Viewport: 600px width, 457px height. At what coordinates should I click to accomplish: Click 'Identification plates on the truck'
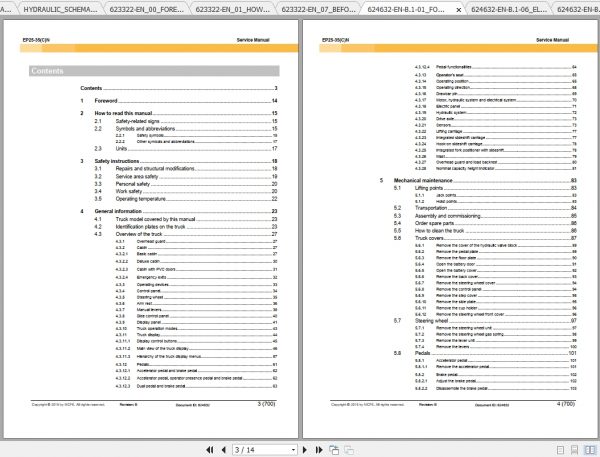coord(150,227)
